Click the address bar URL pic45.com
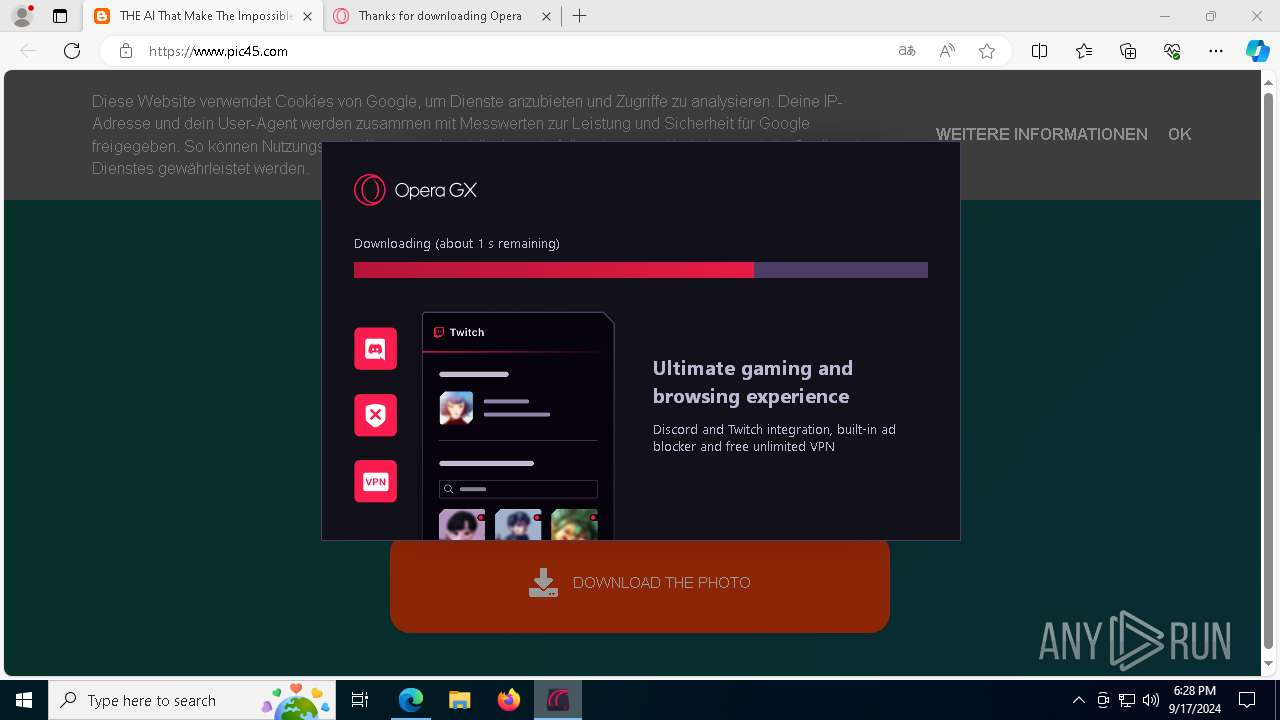This screenshot has width=1280, height=720. pyautogui.click(x=218, y=51)
